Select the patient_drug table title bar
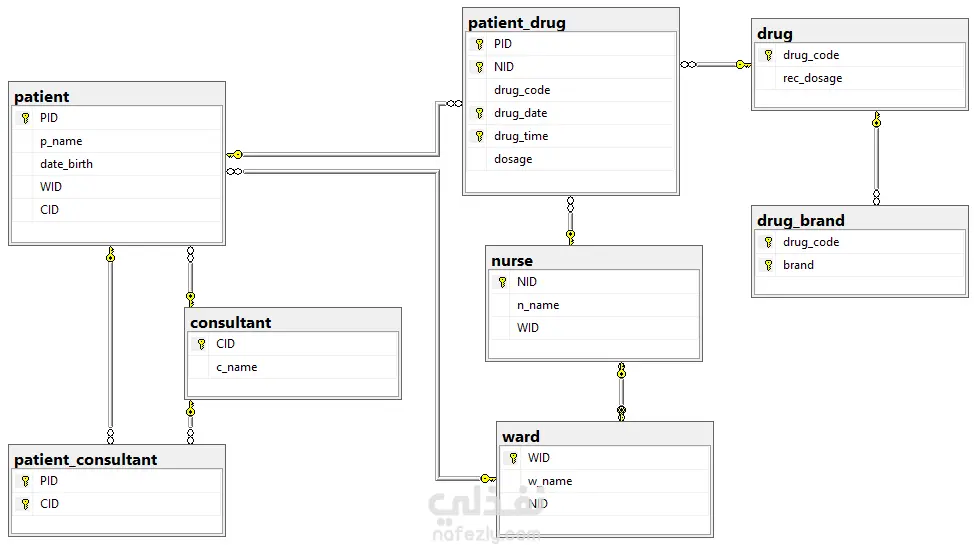This screenshot has width=974, height=545. coord(571,22)
